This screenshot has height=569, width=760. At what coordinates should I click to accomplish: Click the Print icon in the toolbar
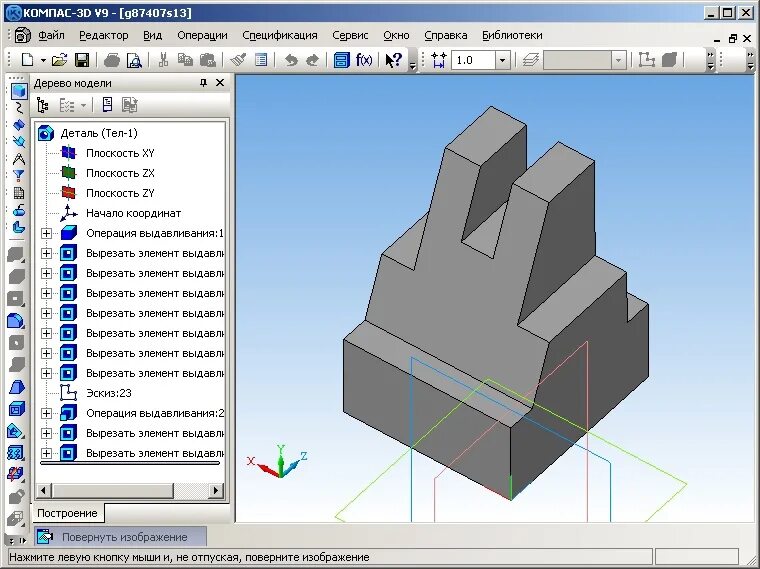pyautogui.click(x=112, y=60)
